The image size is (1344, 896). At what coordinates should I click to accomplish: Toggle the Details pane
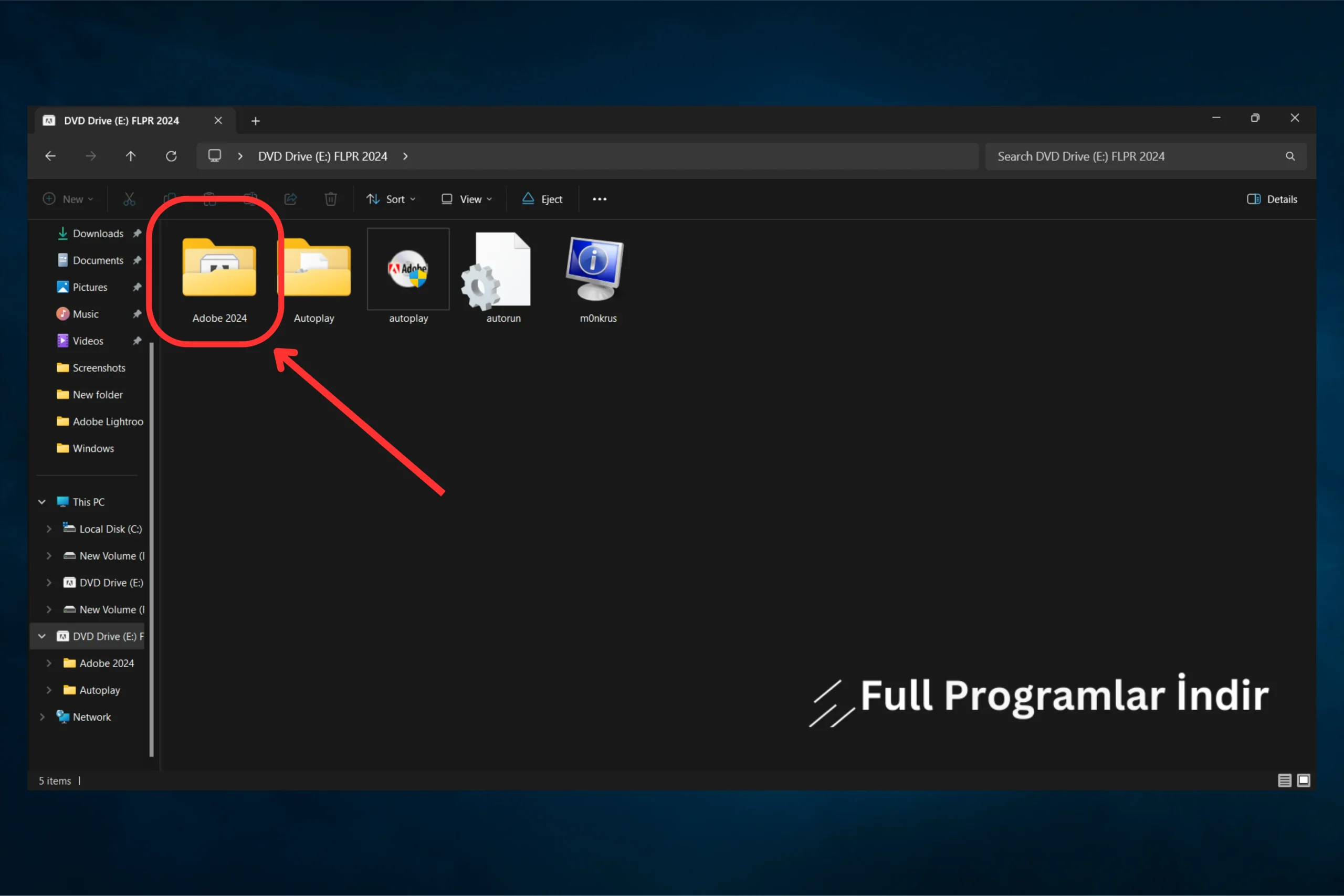point(1272,199)
